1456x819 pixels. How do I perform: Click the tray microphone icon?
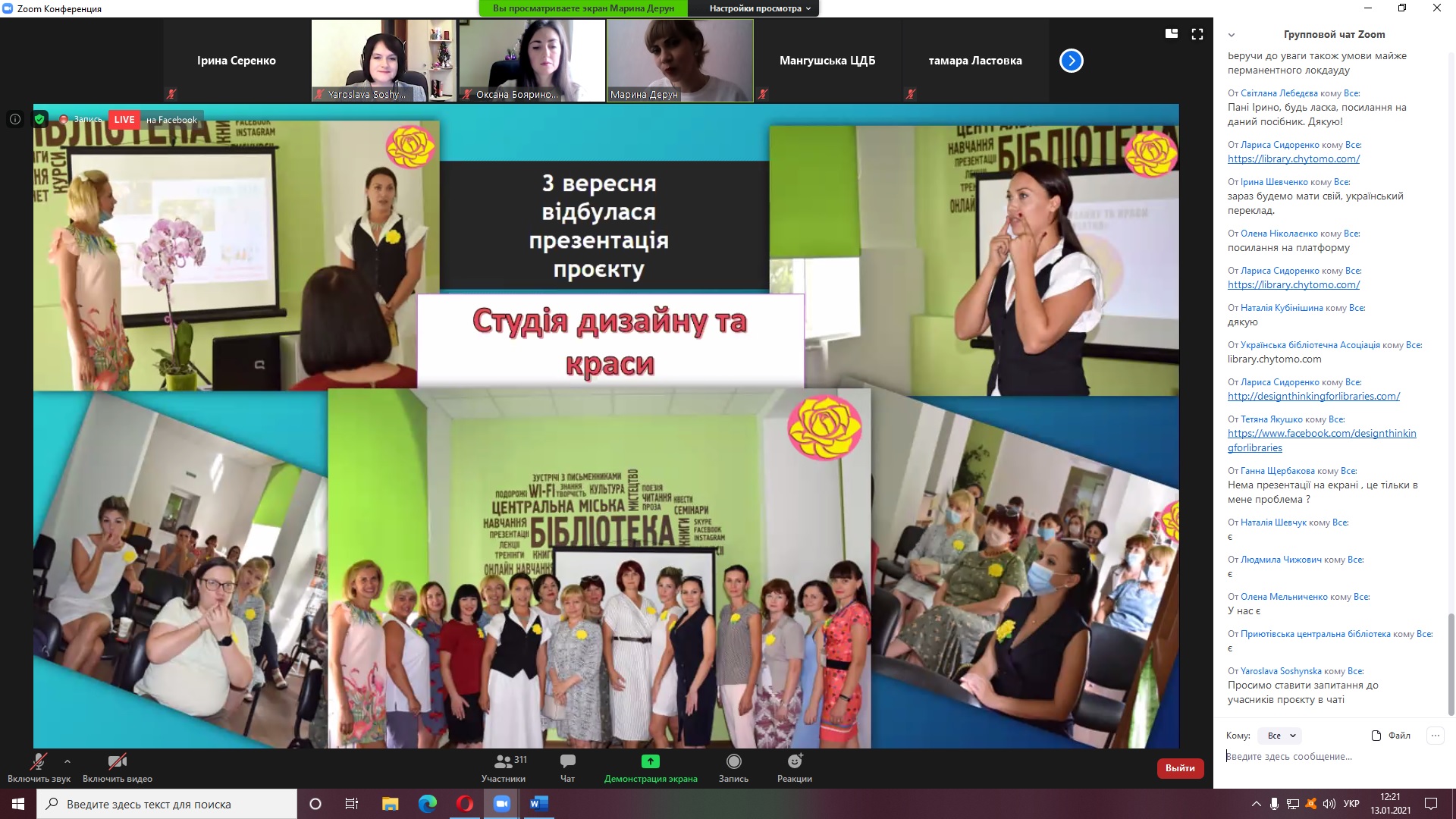pos(1275,804)
